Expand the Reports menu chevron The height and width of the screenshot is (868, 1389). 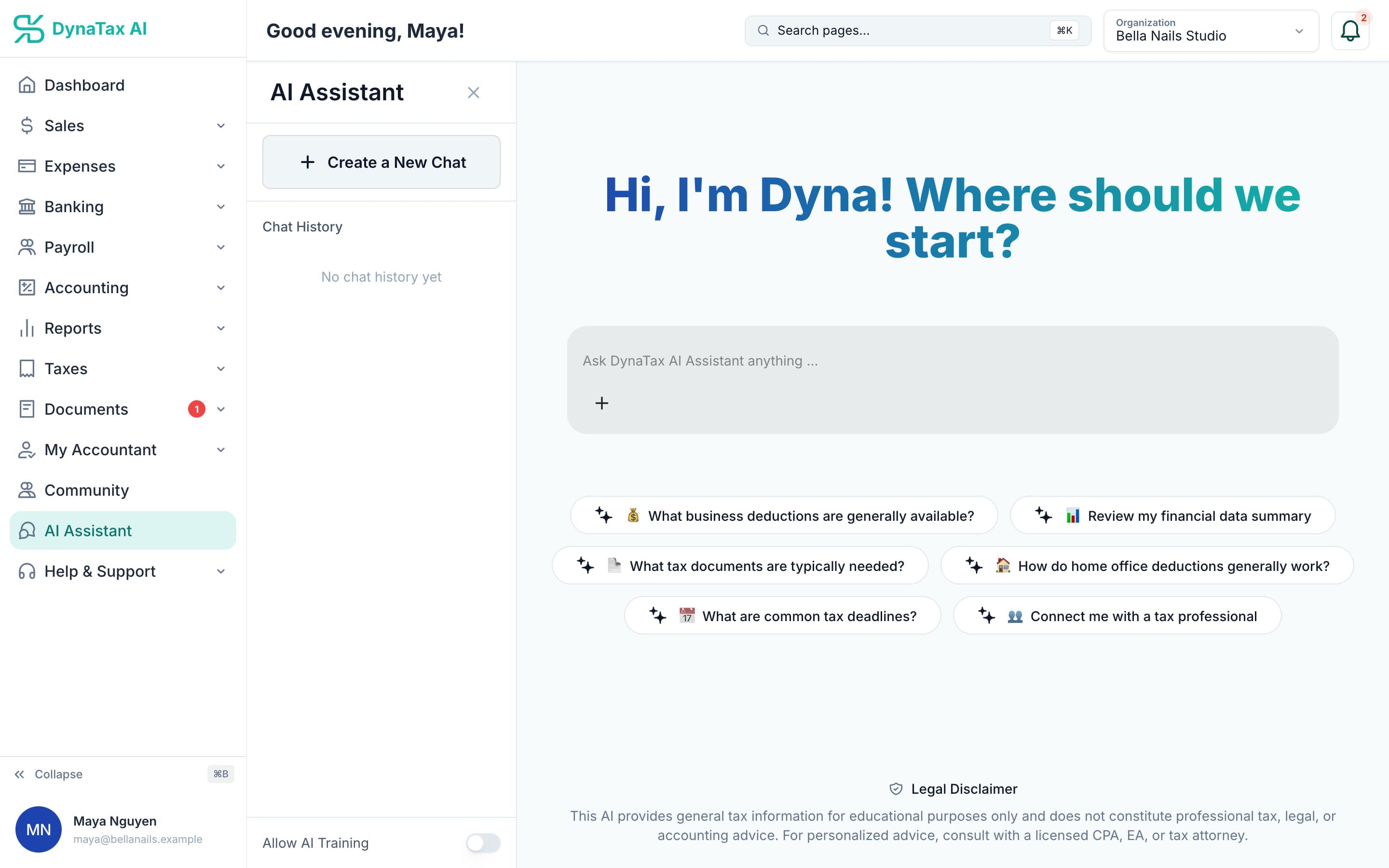[x=221, y=328]
